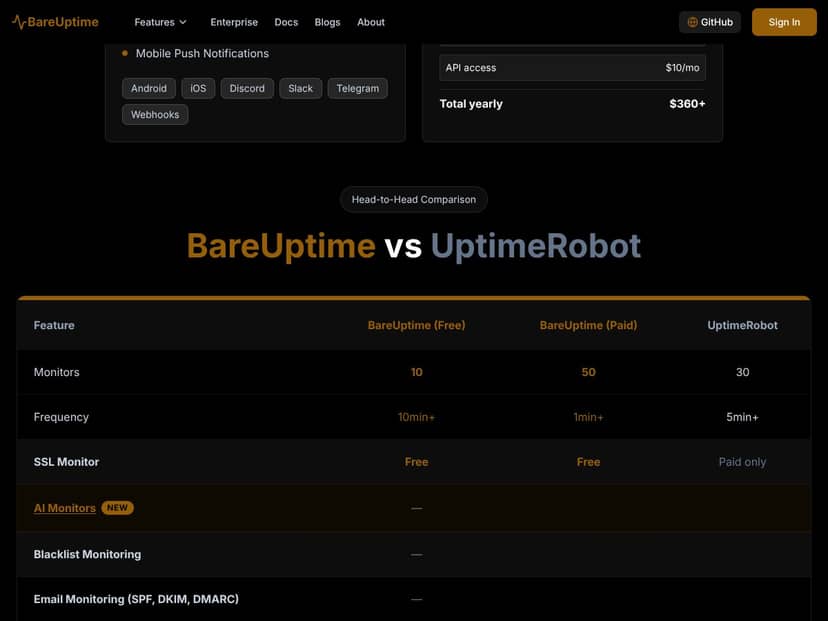Click the BareUptime pulse logo icon

[x=18, y=22]
